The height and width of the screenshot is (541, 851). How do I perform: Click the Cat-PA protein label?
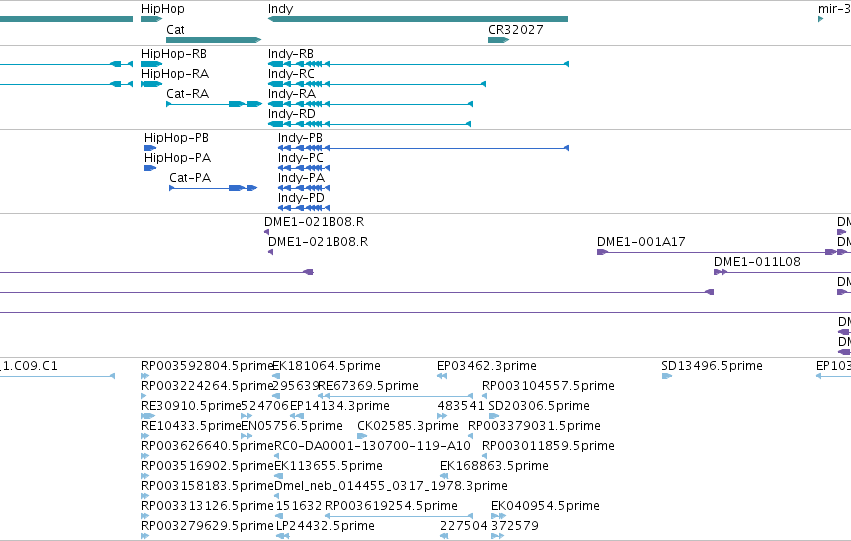coord(190,178)
